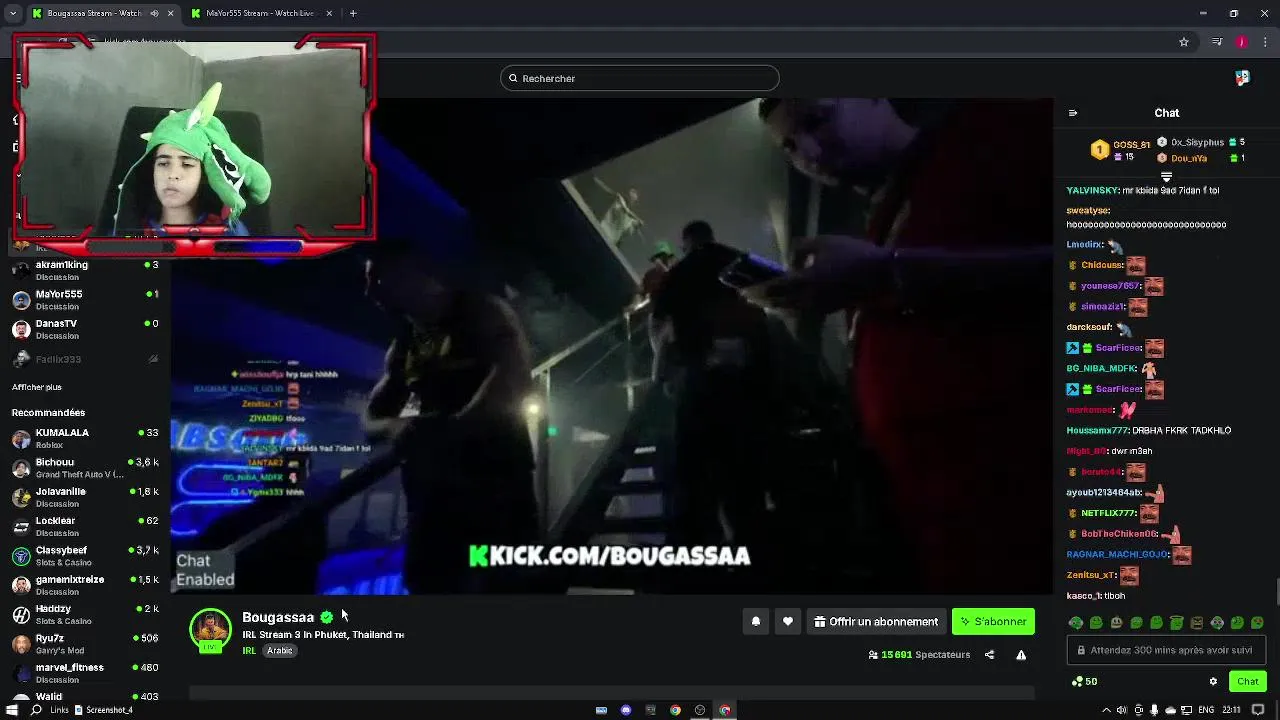
Task: Collapse the chat panel arrow icon
Action: [1073, 113]
